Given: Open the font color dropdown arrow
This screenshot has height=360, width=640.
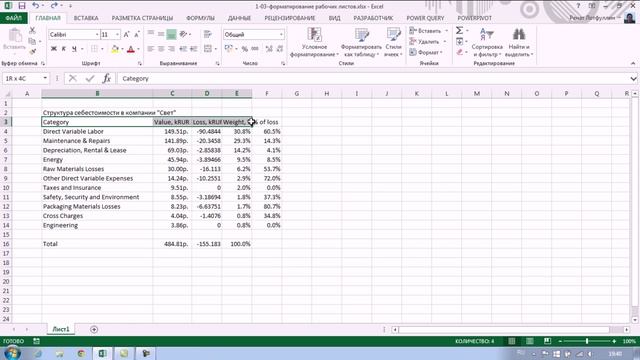Looking at the screenshot, I should 138,49.
